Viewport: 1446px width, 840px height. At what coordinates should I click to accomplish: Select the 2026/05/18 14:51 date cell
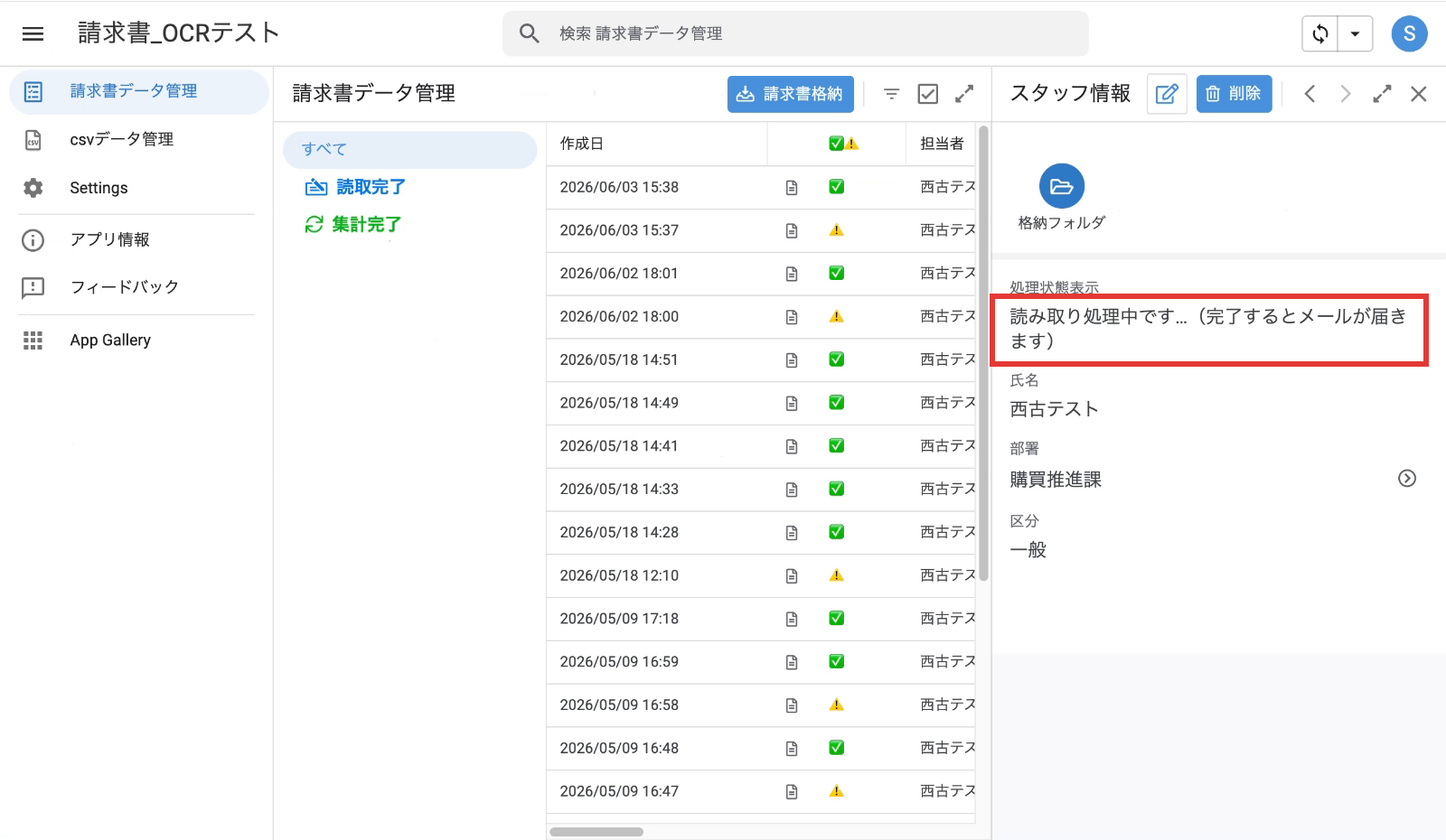tap(619, 359)
